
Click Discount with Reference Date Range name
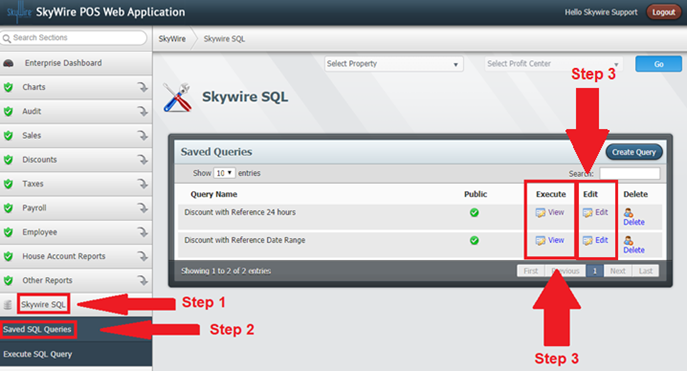245,240
